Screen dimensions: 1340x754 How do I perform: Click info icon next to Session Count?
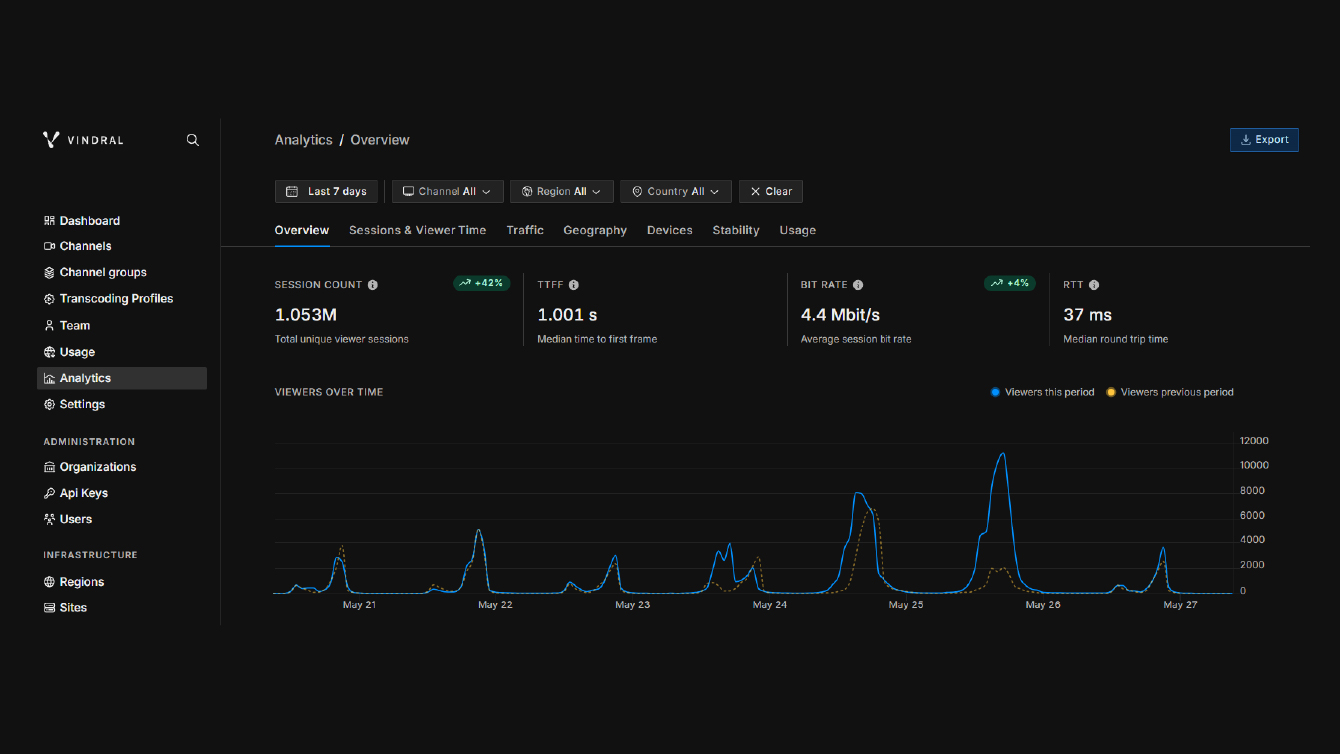(x=373, y=285)
